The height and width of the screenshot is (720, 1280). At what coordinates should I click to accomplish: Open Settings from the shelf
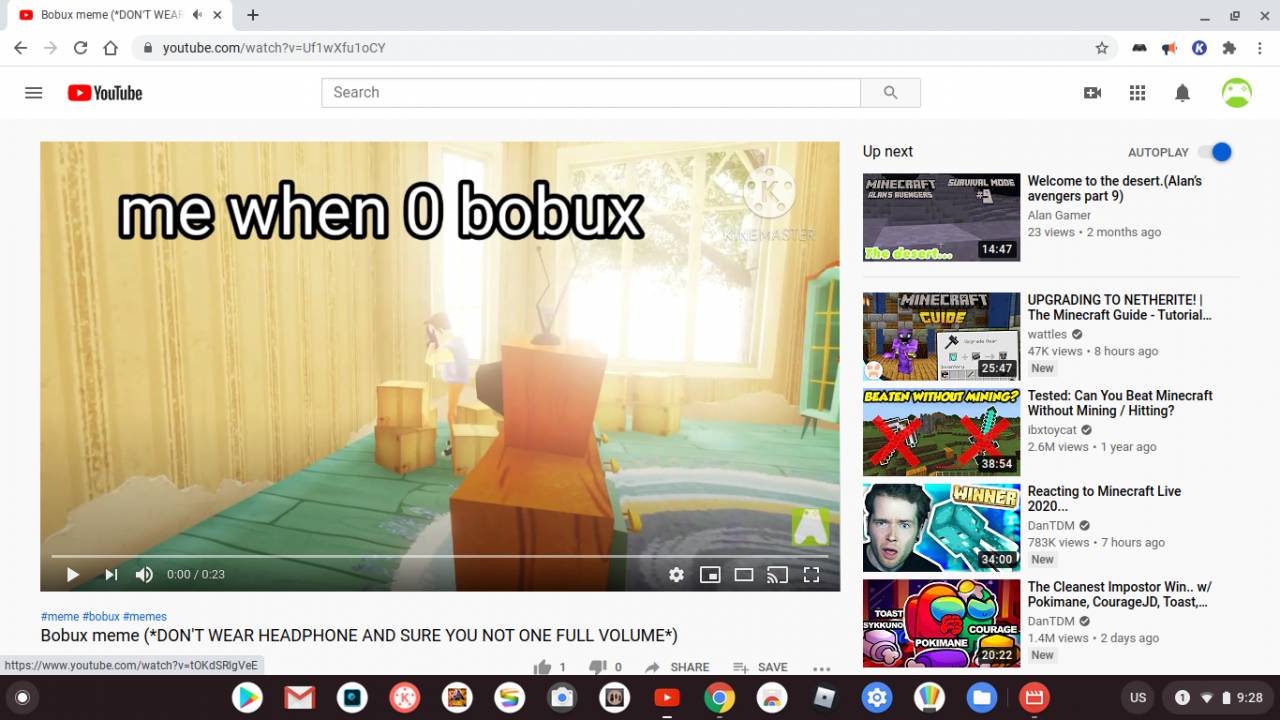coord(877,697)
